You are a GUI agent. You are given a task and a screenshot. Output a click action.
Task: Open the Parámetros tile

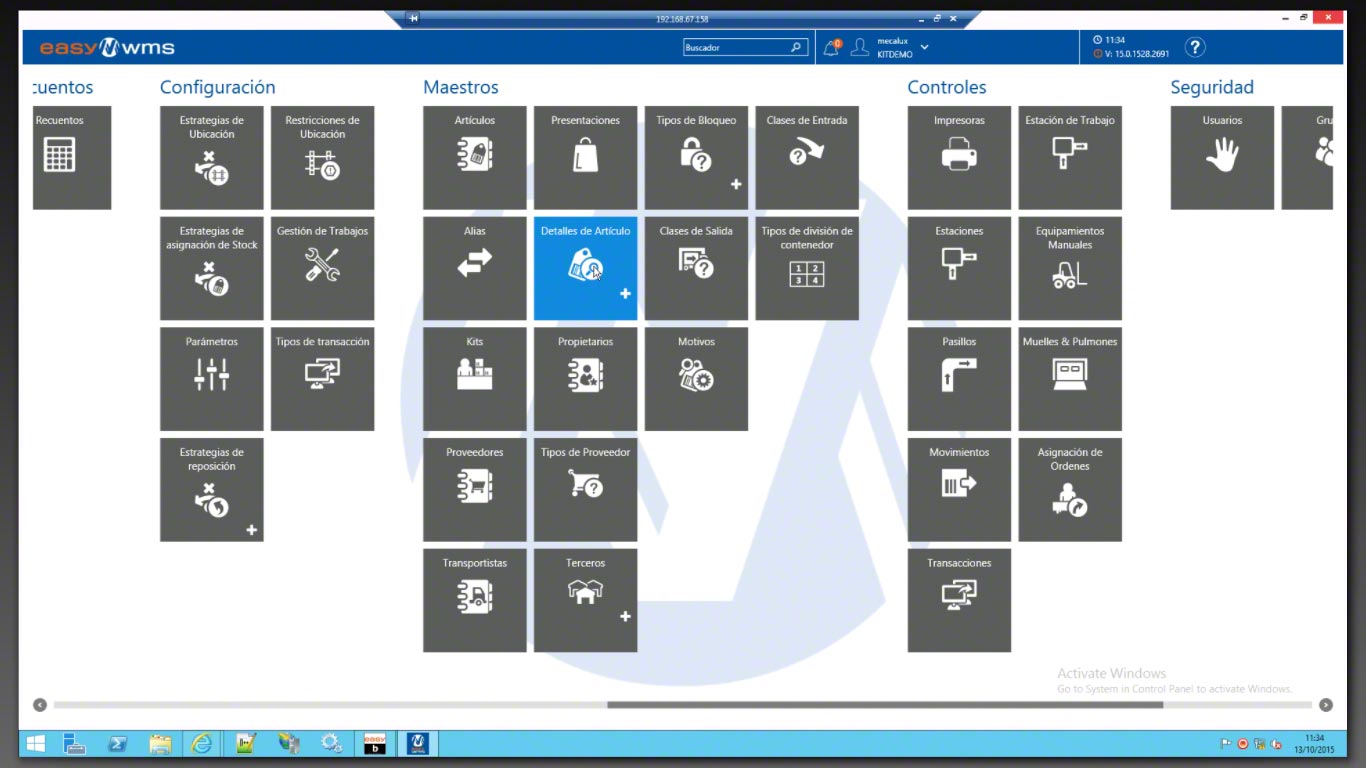[x=212, y=379]
